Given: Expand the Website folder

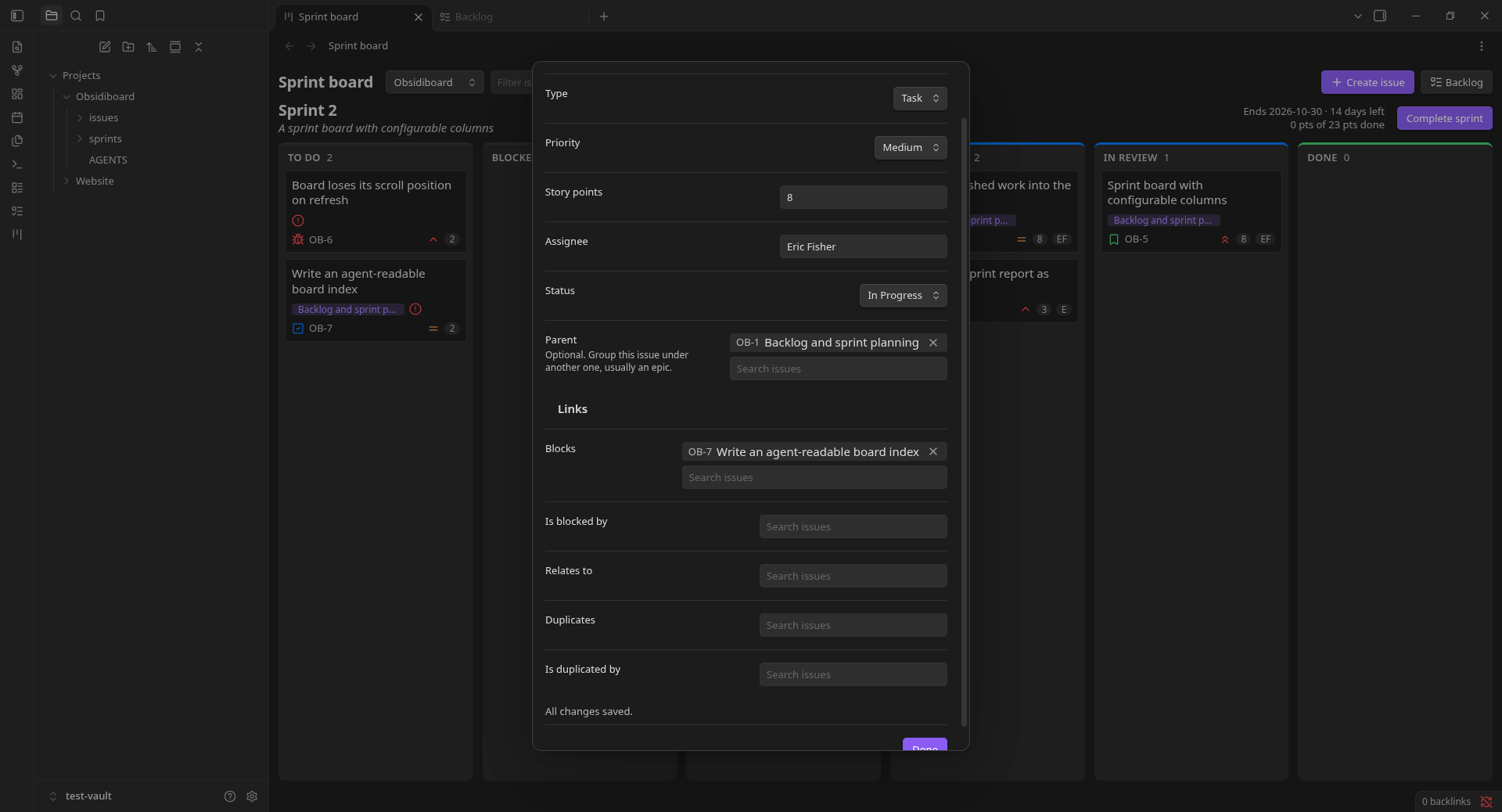Looking at the screenshot, I should (66, 181).
